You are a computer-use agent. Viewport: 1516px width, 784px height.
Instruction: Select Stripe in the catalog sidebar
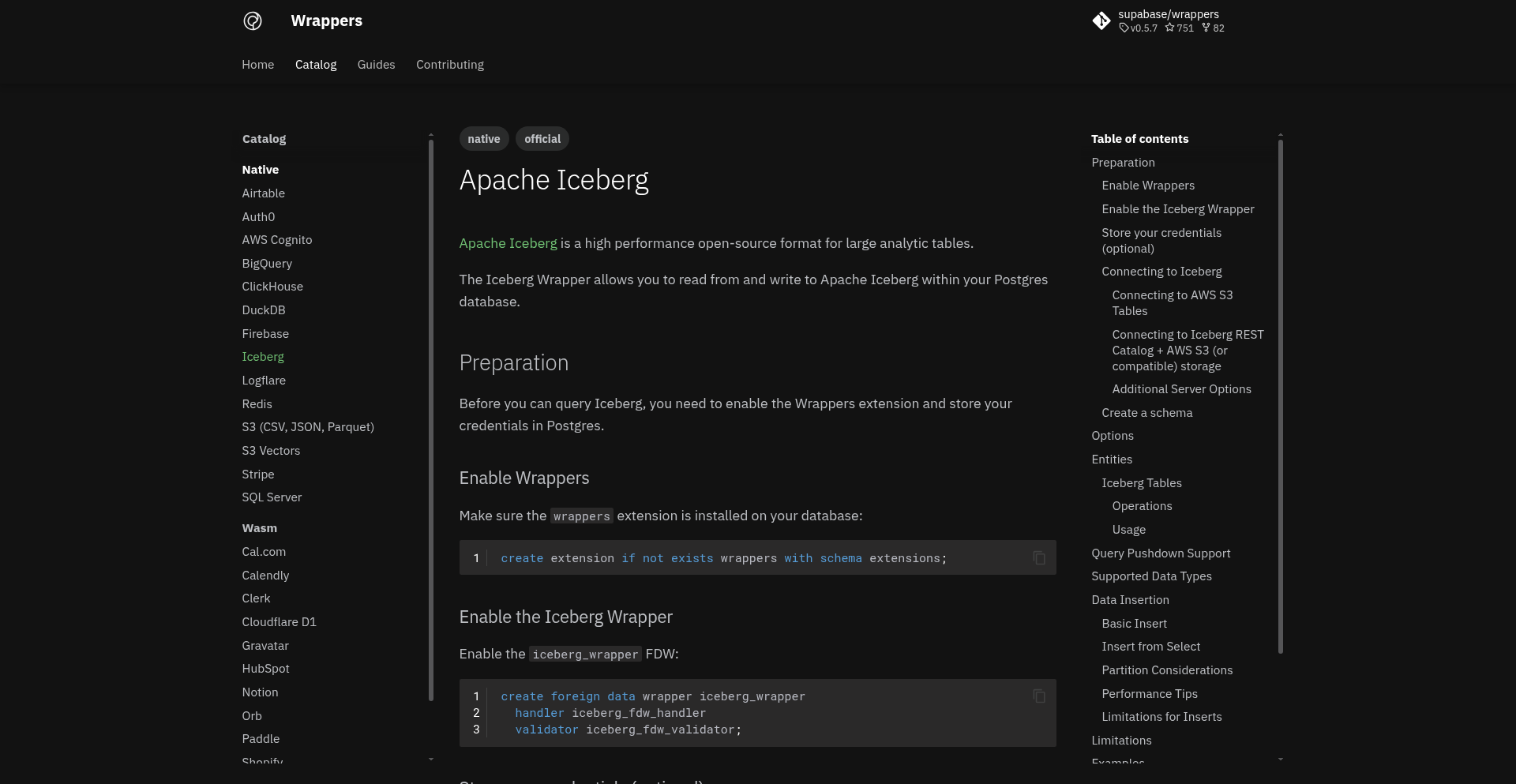pyautogui.click(x=257, y=474)
